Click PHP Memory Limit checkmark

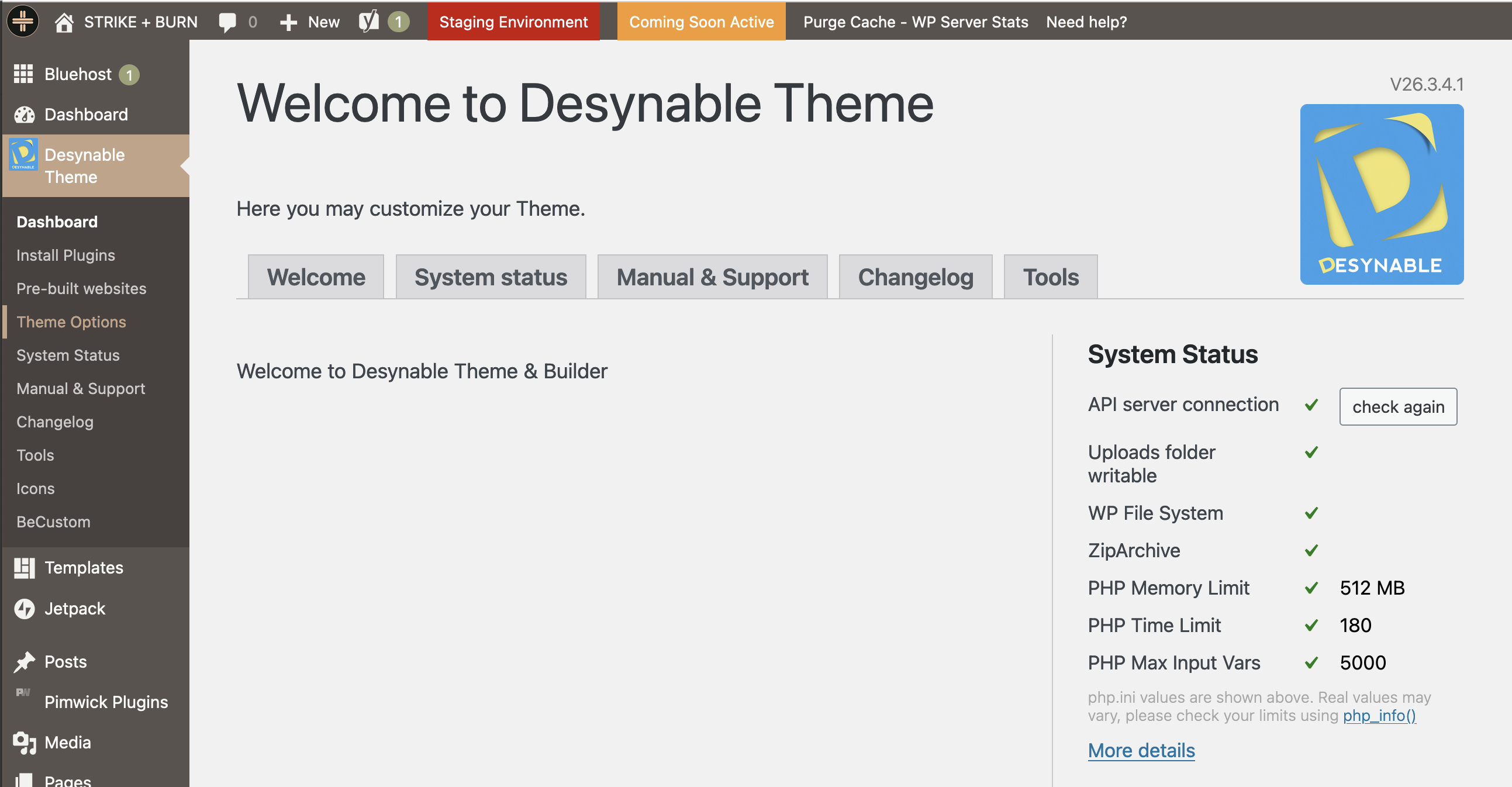point(1312,588)
